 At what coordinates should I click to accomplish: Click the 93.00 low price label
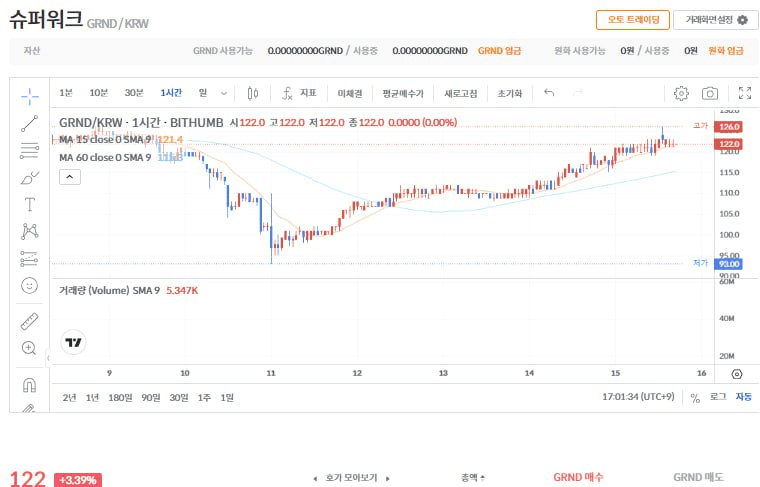click(728, 264)
